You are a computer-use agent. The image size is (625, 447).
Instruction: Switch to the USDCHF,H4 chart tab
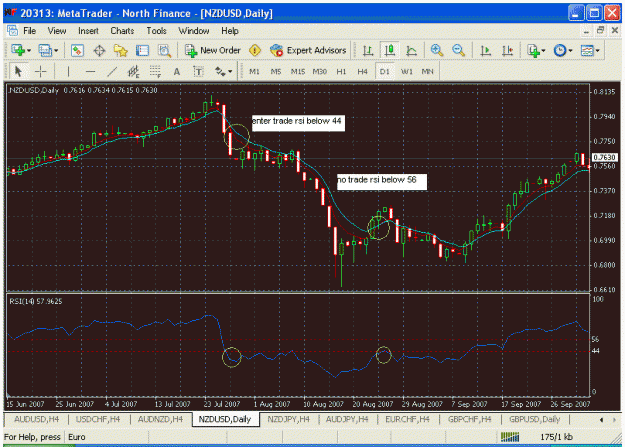[x=98, y=419]
